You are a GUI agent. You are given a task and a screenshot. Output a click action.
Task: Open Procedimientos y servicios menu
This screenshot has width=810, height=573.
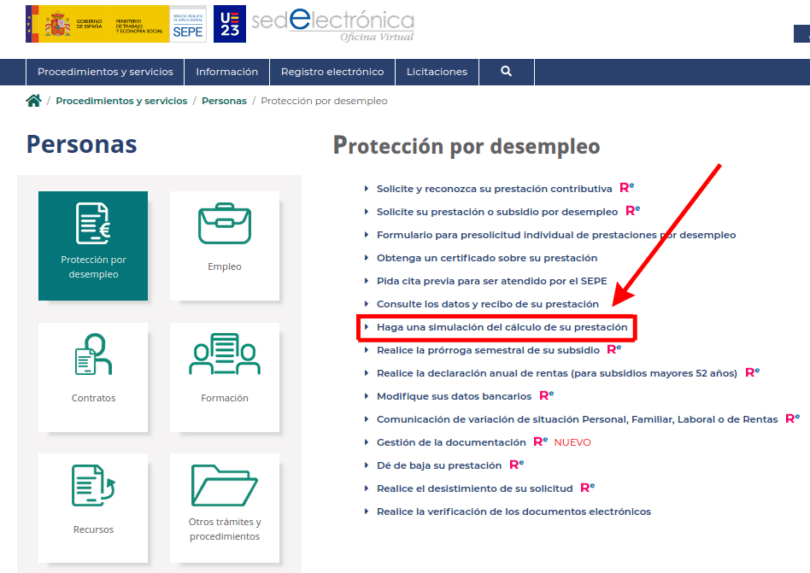pos(105,72)
